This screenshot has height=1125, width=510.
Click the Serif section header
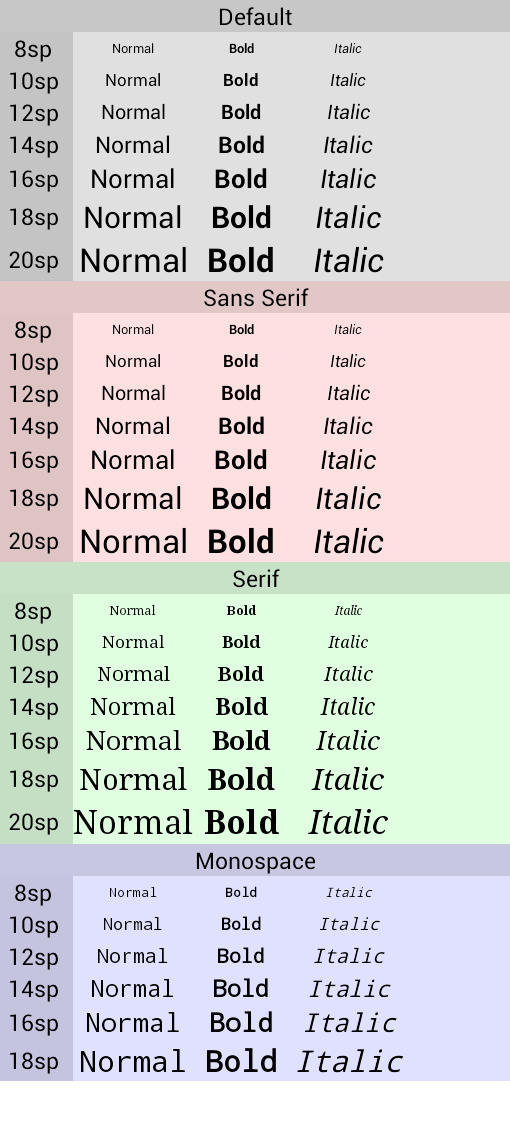click(x=255, y=579)
